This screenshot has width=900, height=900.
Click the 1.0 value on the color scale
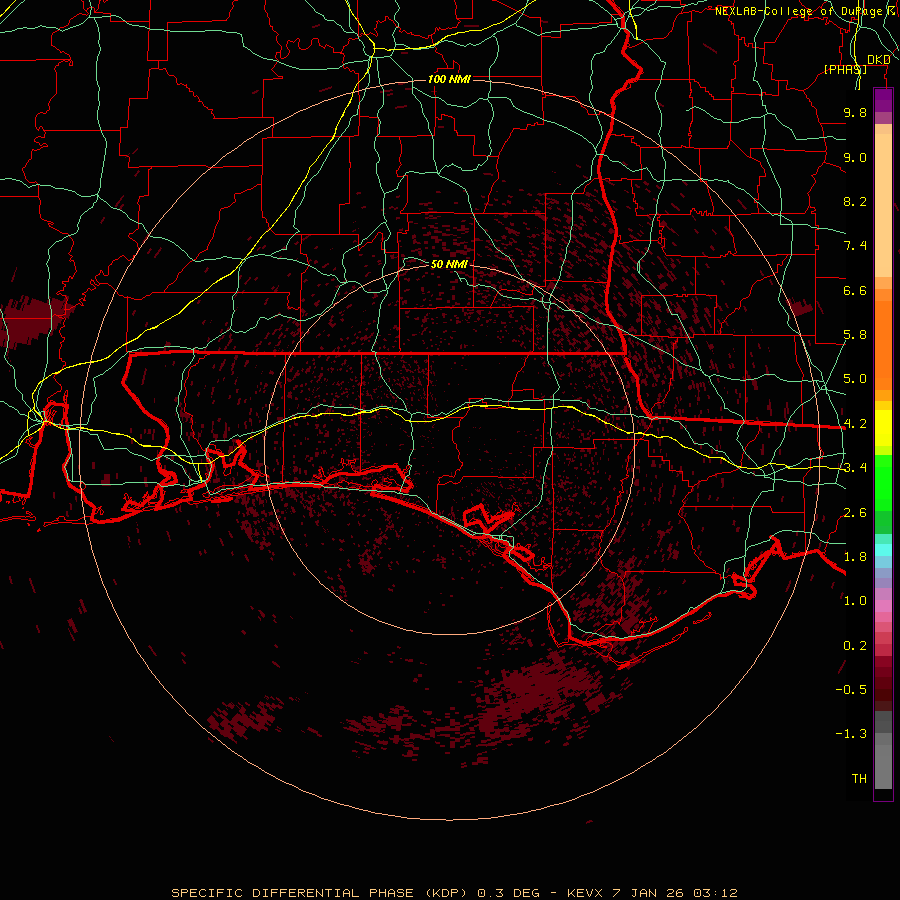(855, 601)
